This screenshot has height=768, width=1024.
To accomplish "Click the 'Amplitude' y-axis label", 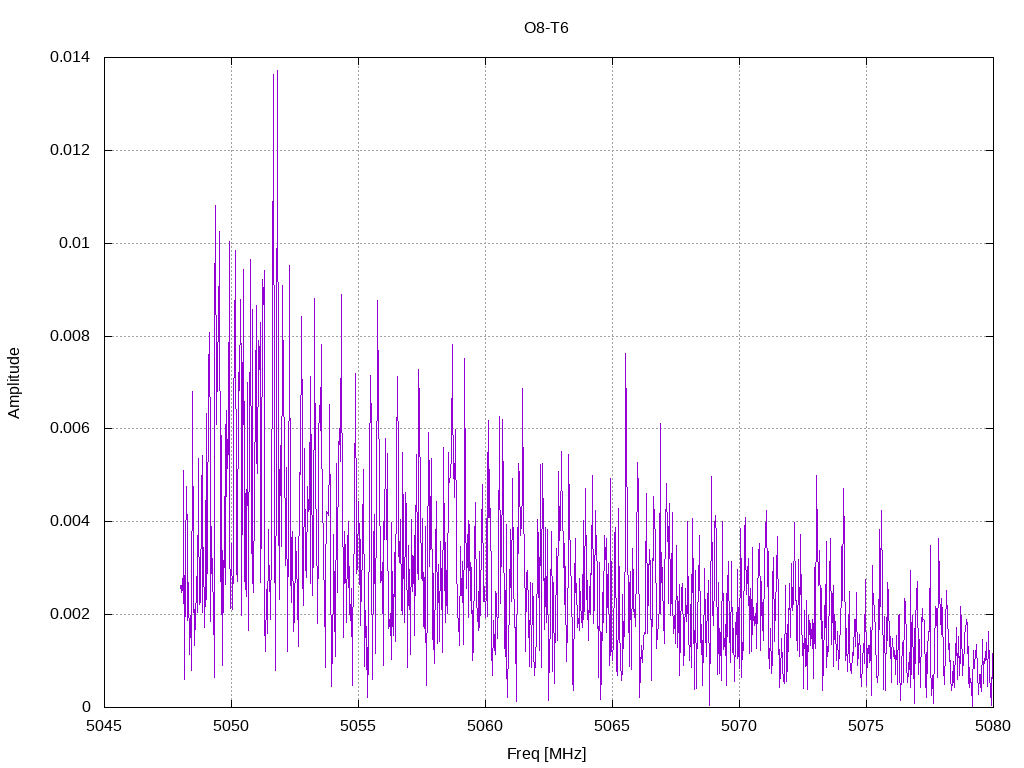I will pos(14,383).
